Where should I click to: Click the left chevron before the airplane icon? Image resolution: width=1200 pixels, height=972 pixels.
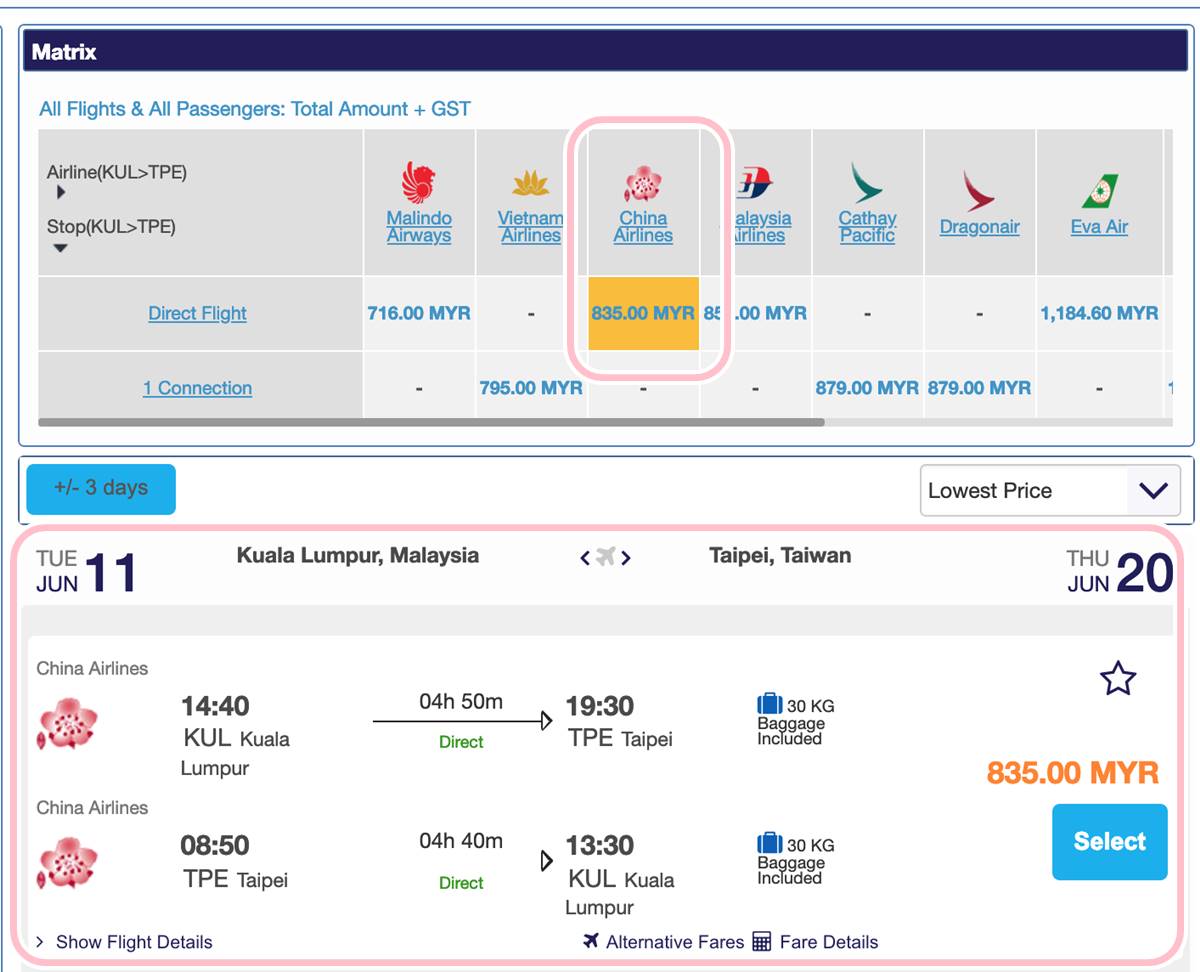click(x=585, y=558)
